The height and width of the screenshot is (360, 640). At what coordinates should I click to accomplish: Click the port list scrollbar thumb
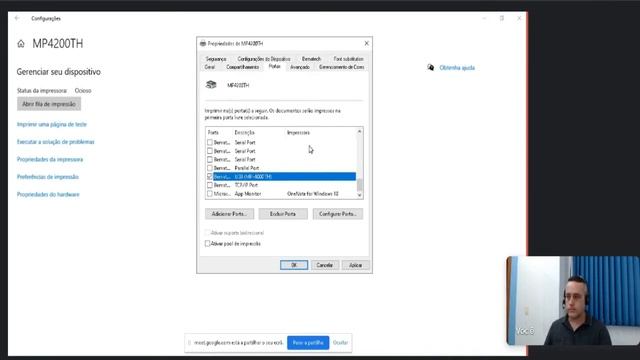[x=359, y=184]
